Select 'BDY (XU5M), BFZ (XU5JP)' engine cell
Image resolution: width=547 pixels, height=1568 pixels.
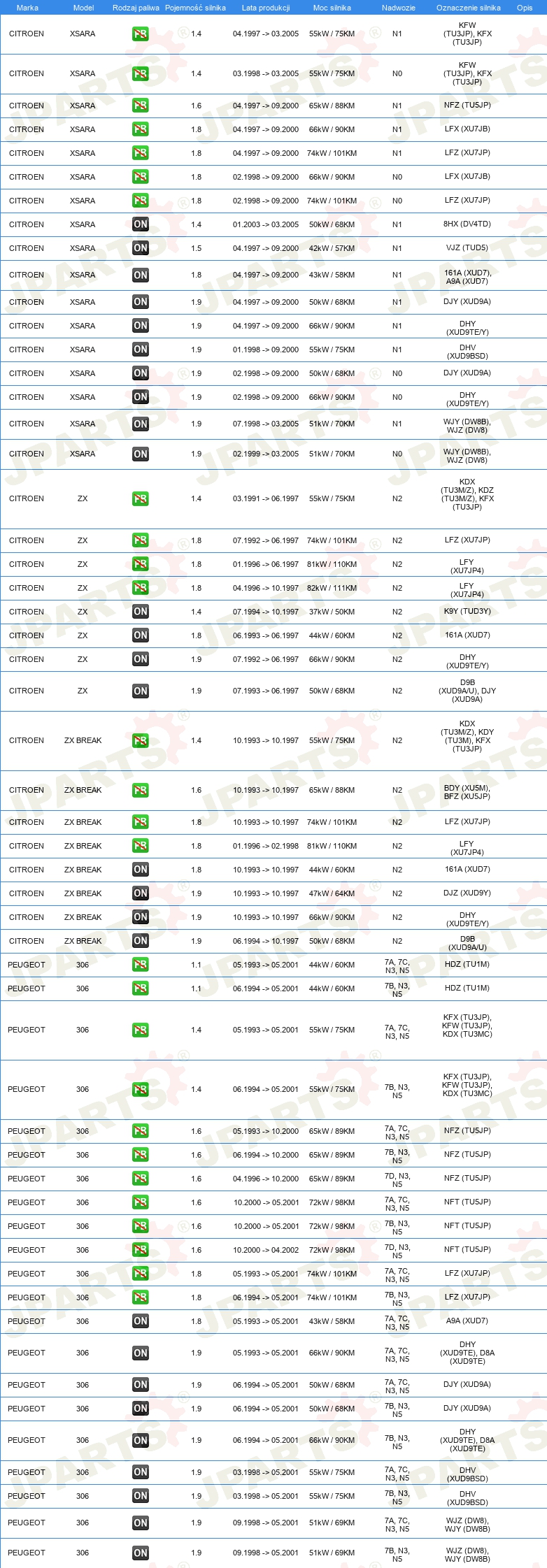pyautogui.click(x=467, y=792)
